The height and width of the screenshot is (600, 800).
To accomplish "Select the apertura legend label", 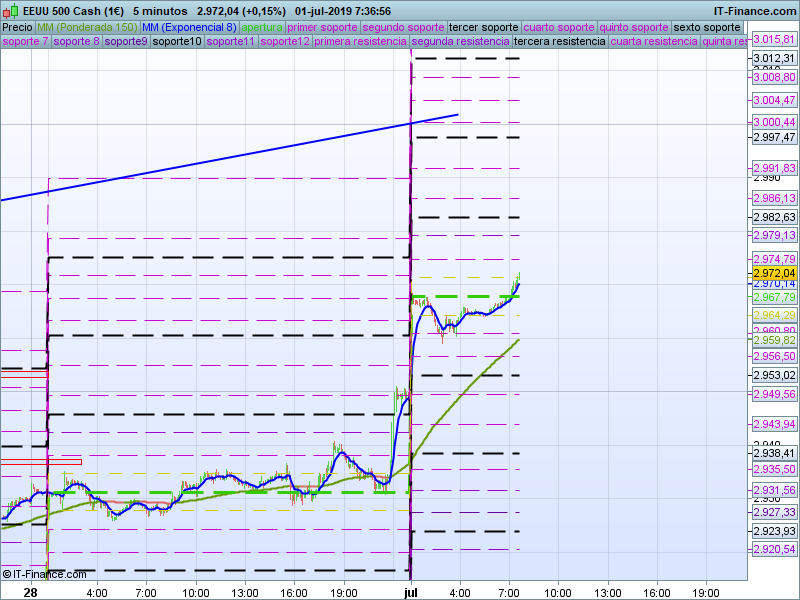I will pyautogui.click(x=262, y=27).
